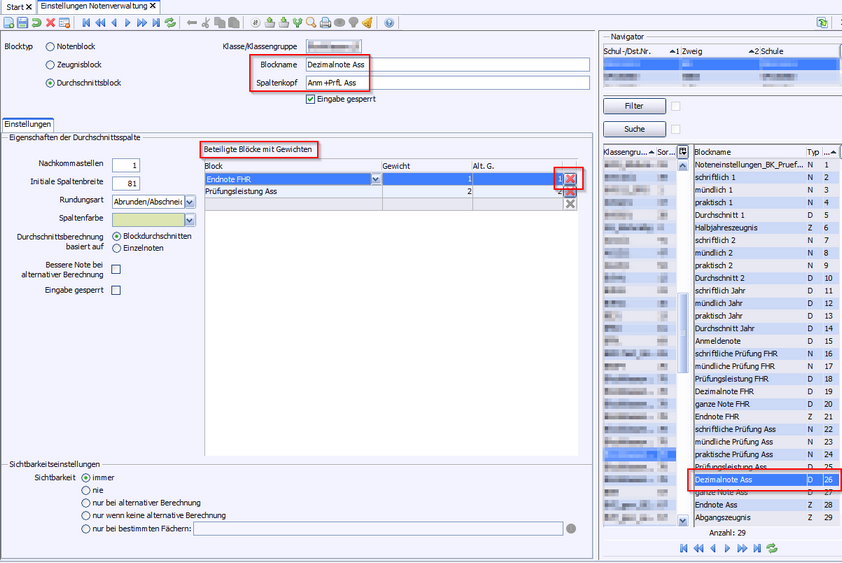Image resolution: width=842 pixels, height=563 pixels.
Task: Open the Rundungsart dropdown
Action: coord(190,201)
